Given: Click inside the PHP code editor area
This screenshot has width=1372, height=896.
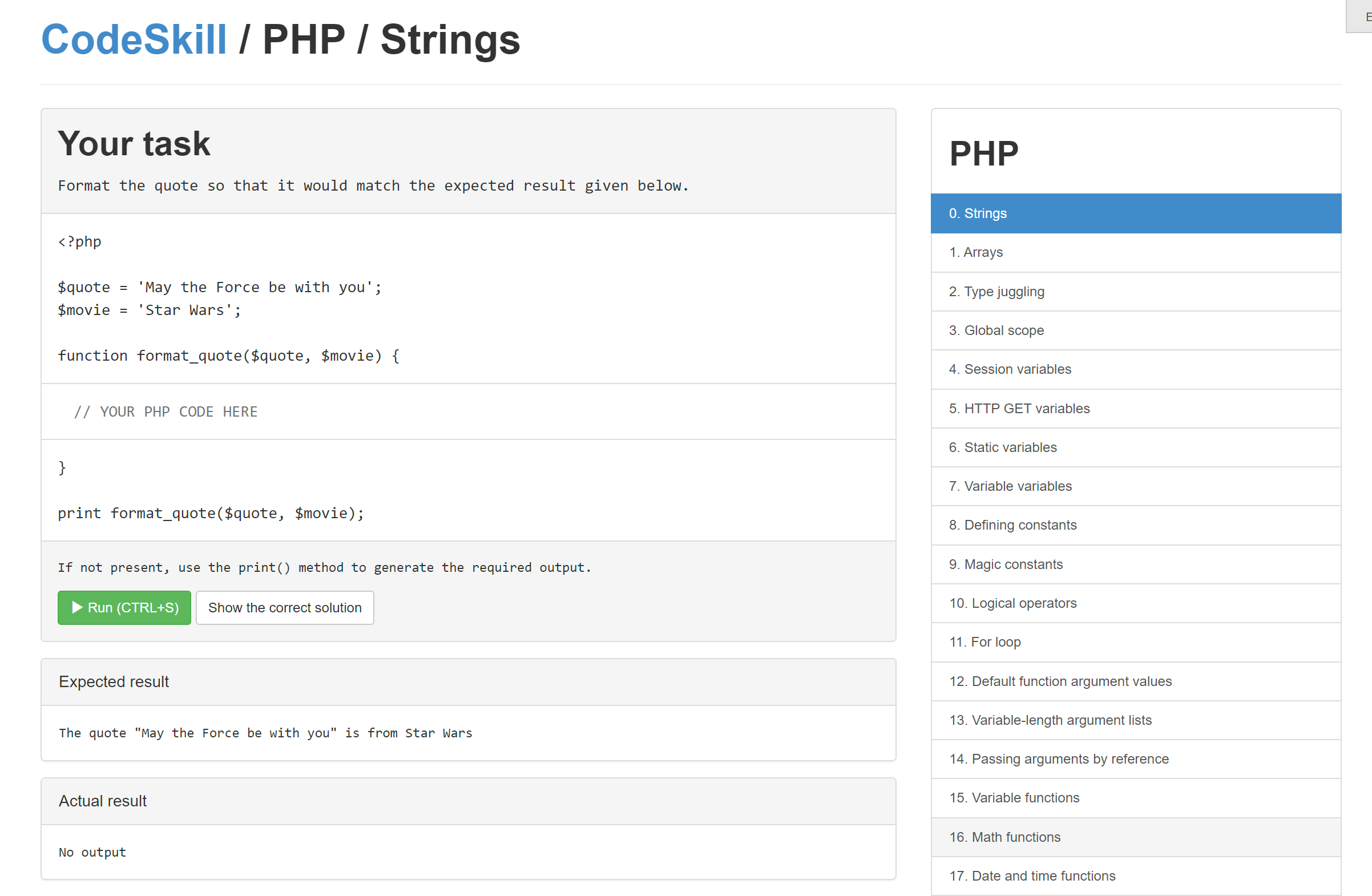Looking at the screenshot, I should (467, 411).
